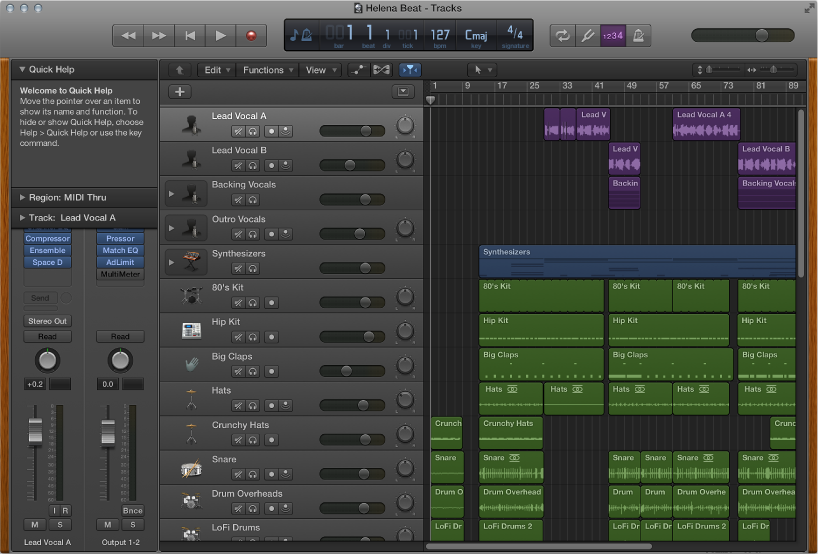Click the Lead Vocal A microphone icon
The height and width of the screenshot is (556, 818).
(191, 125)
